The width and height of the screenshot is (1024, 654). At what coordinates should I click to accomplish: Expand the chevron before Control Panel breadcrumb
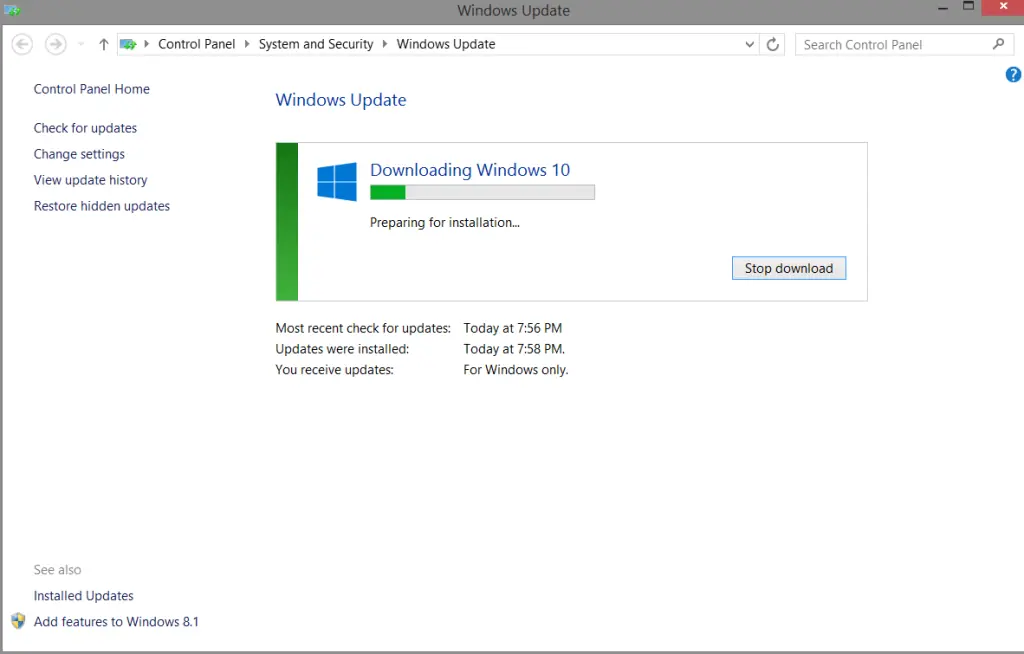pyautogui.click(x=146, y=44)
